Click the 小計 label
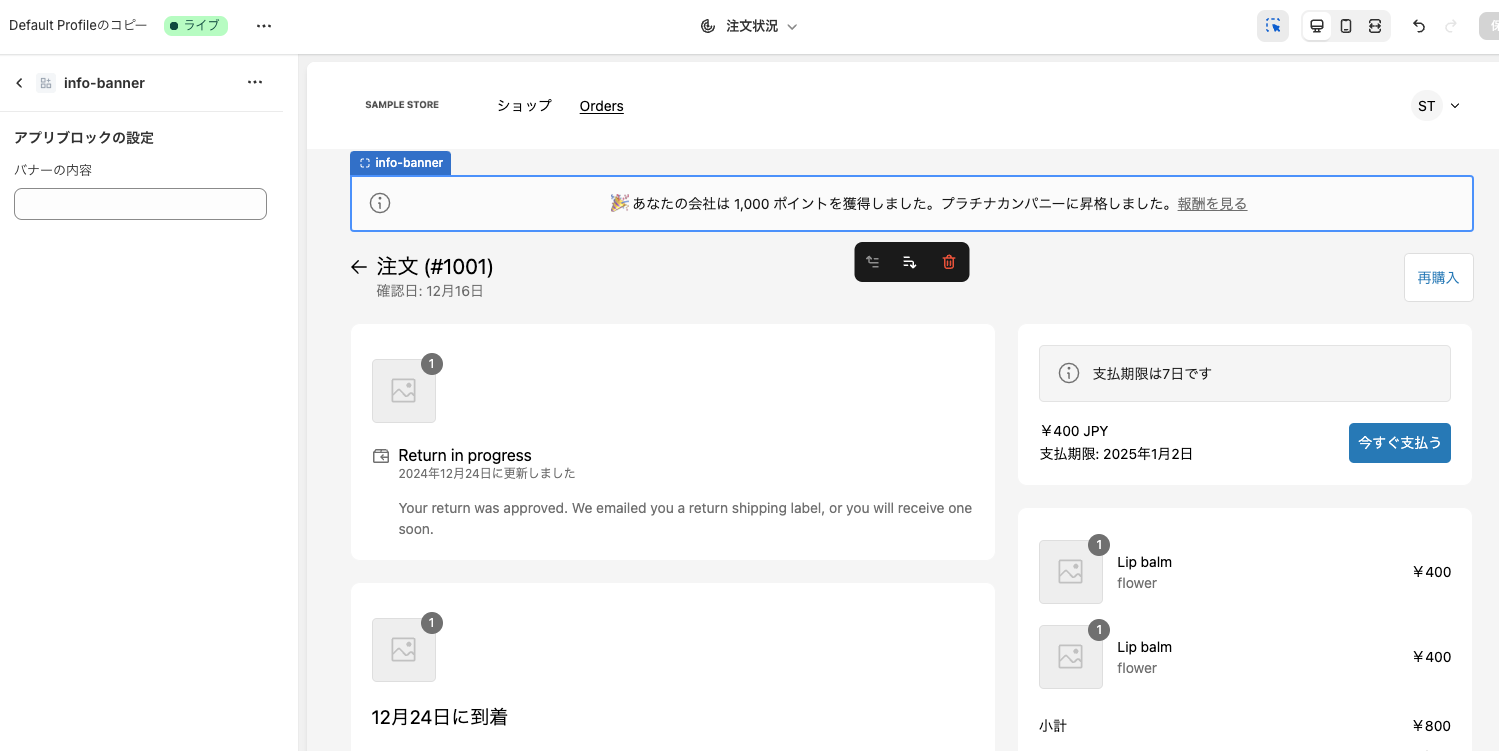The height and width of the screenshot is (751, 1499). point(1053,726)
